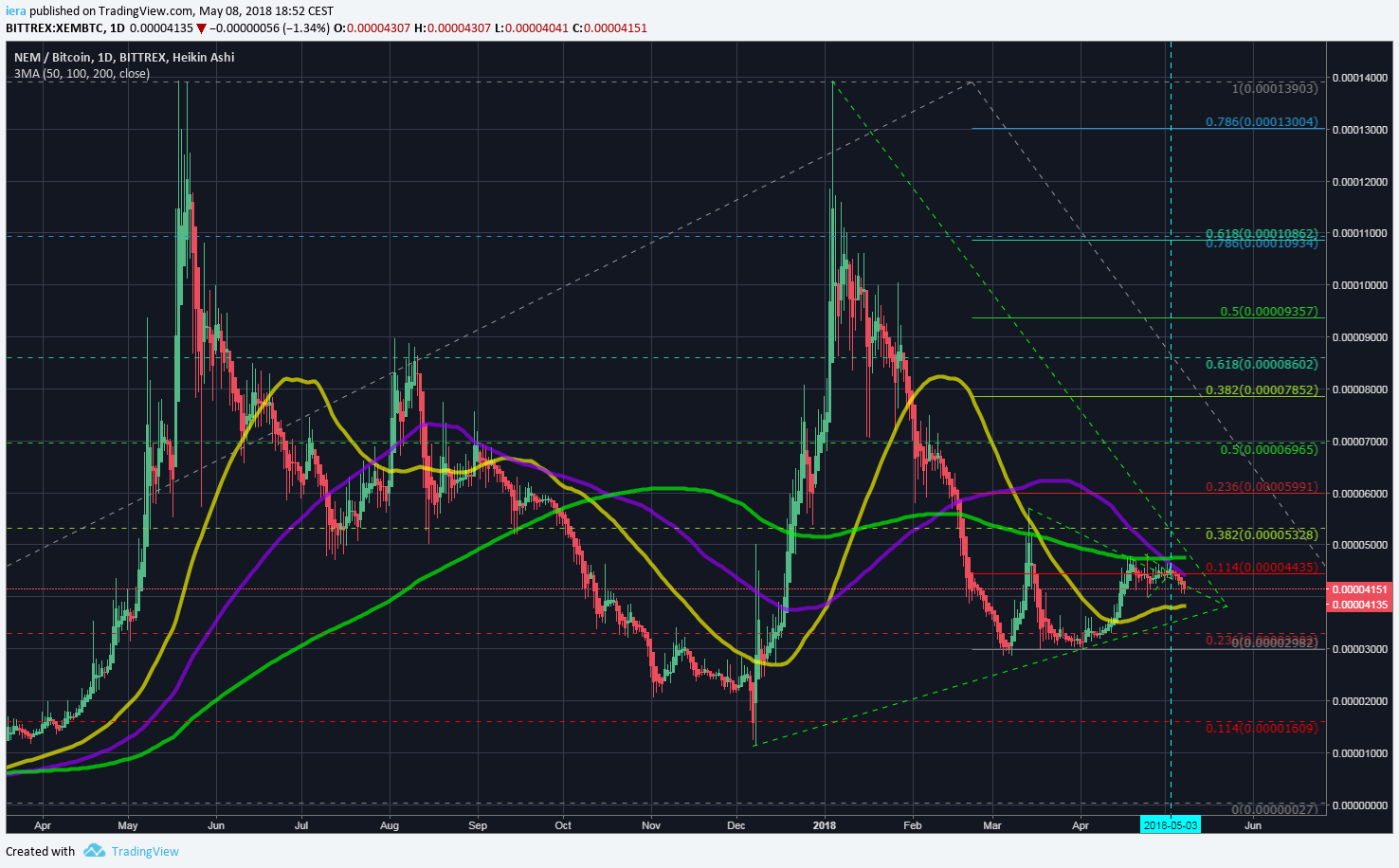Click the "Nov" label on the time axis
This screenshot has width=1399, height=868.
pyautogui.click(x=651, y=825)
